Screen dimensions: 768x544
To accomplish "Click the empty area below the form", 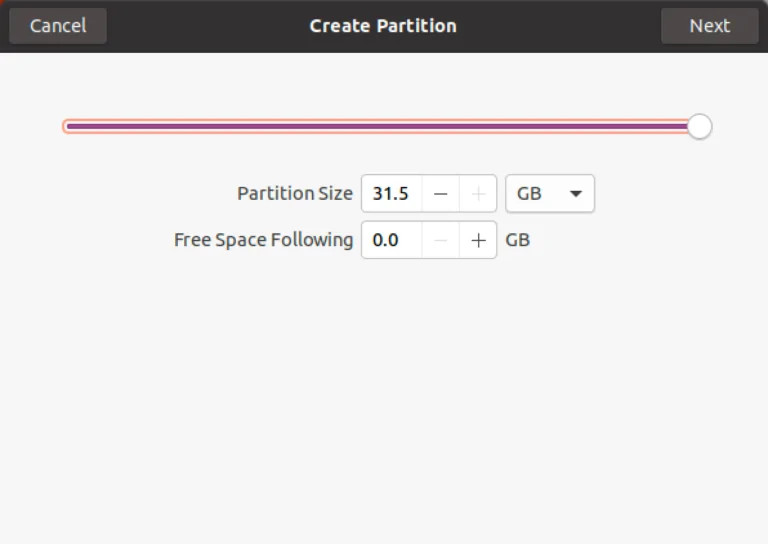I will [x=384, y=400].
